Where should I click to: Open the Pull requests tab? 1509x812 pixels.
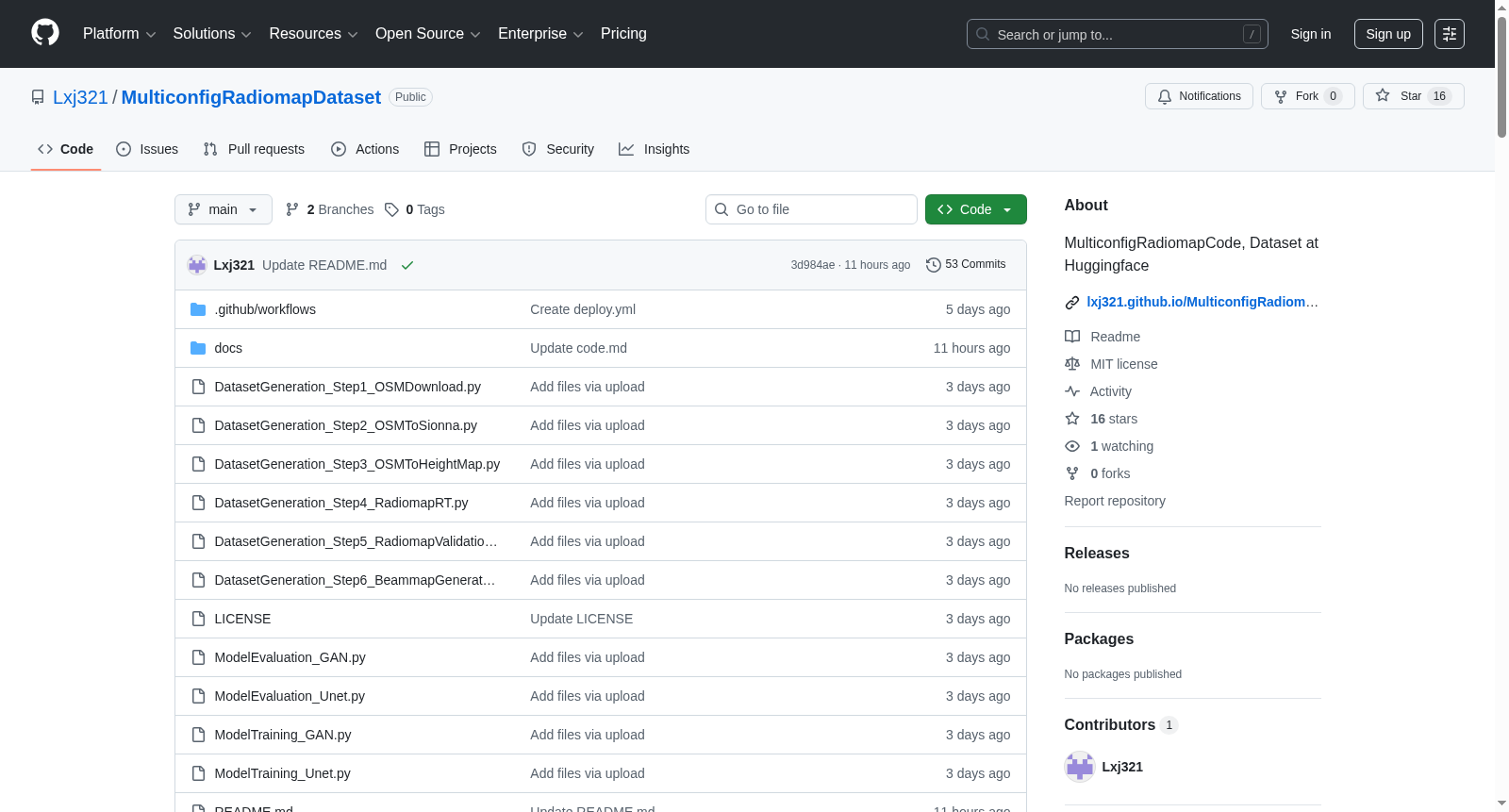click(x=254, y=149)
